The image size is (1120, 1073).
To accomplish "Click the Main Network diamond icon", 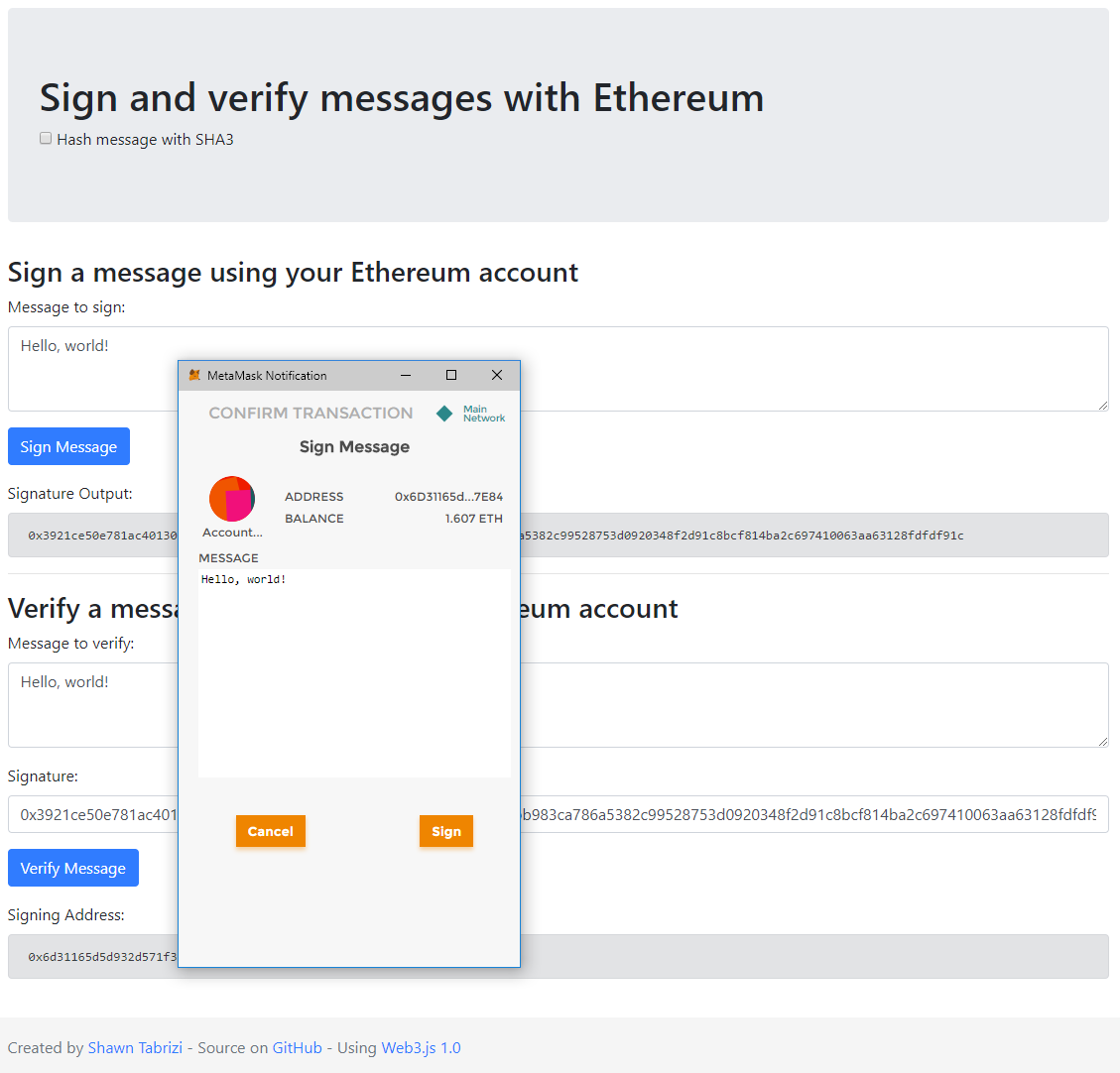I will (x=443, y=414).
